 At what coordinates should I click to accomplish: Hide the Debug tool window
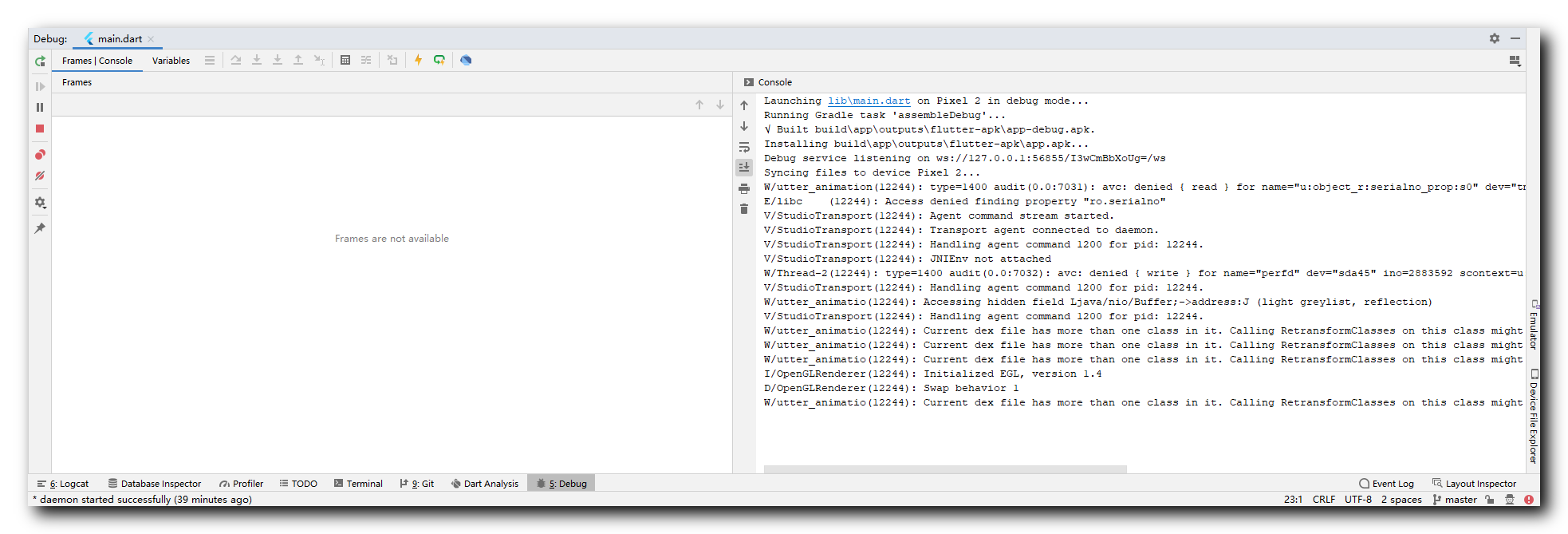point(1515,38)
